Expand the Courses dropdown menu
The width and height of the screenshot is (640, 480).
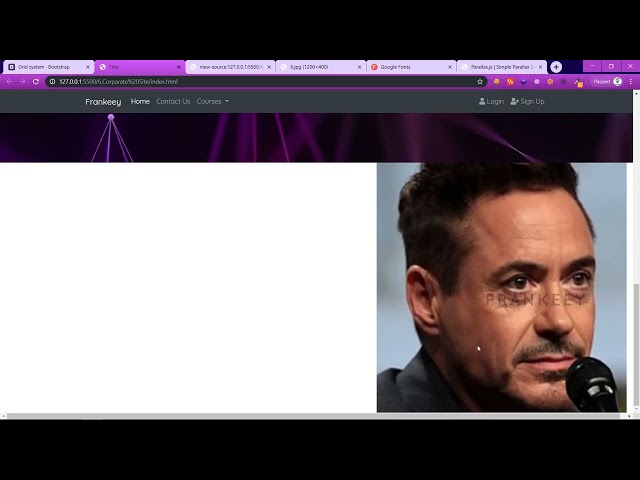click(213, 102)
